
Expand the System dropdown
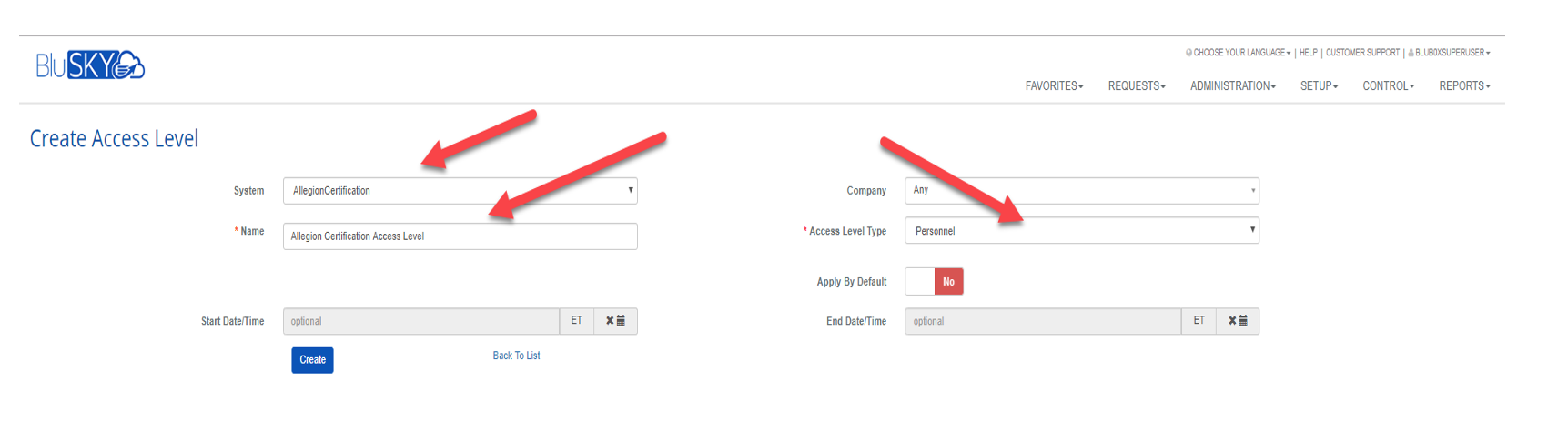(x=460, y=191)
